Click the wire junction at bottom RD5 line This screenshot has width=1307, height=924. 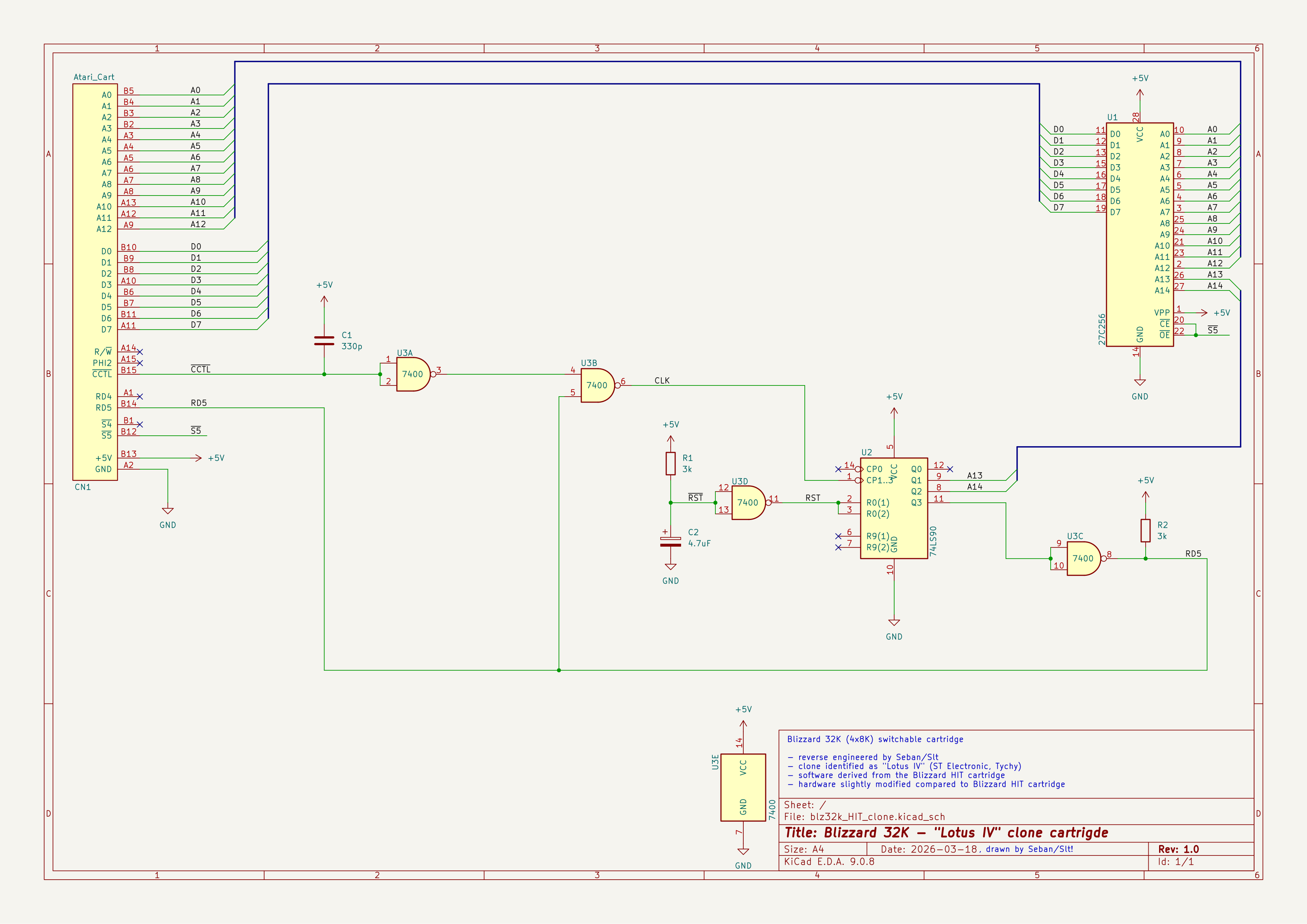(559, 670)
